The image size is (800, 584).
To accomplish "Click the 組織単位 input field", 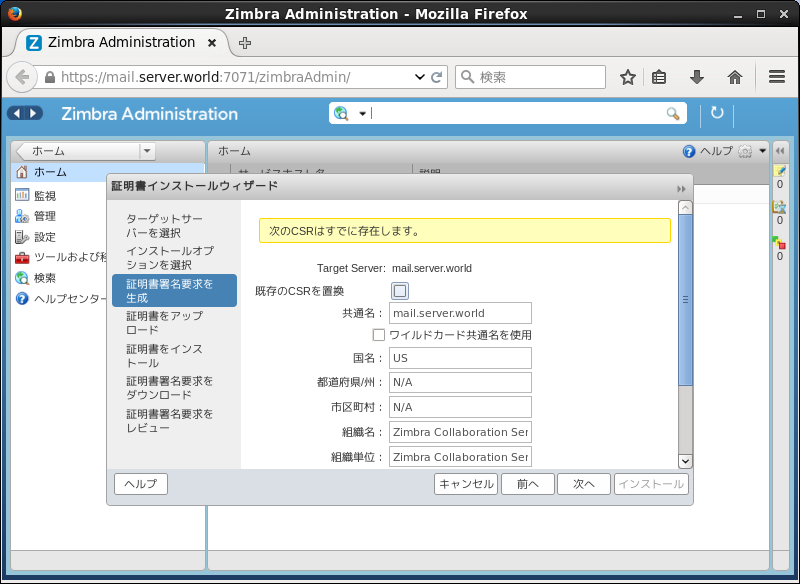I will click(x=460, y=456).
